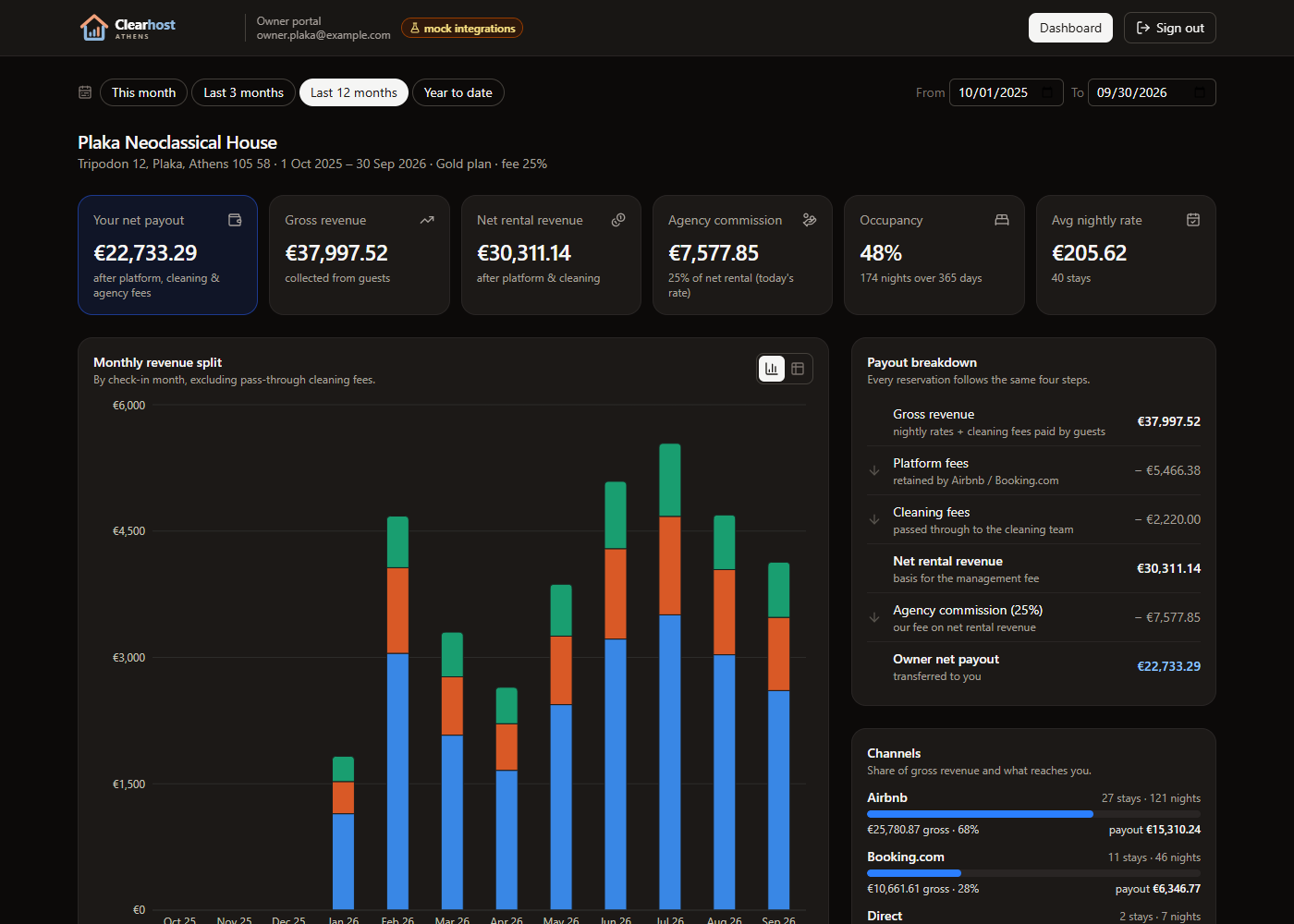This screenshot has width=1294, height=924.
Task: Click the 48% occupancy value
Action: [881, 253]
